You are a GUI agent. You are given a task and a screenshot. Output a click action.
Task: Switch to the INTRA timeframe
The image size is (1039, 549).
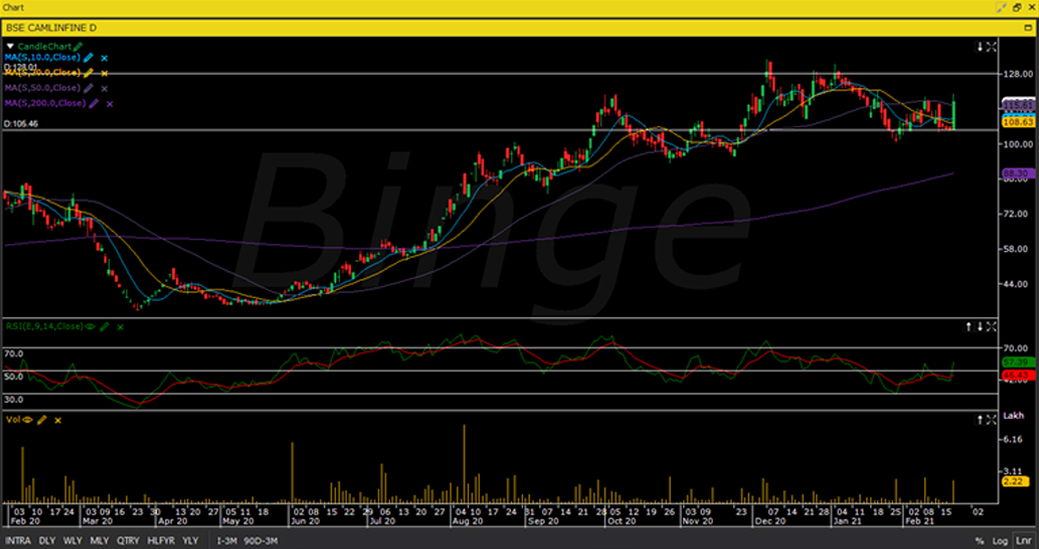coord(18,541)
